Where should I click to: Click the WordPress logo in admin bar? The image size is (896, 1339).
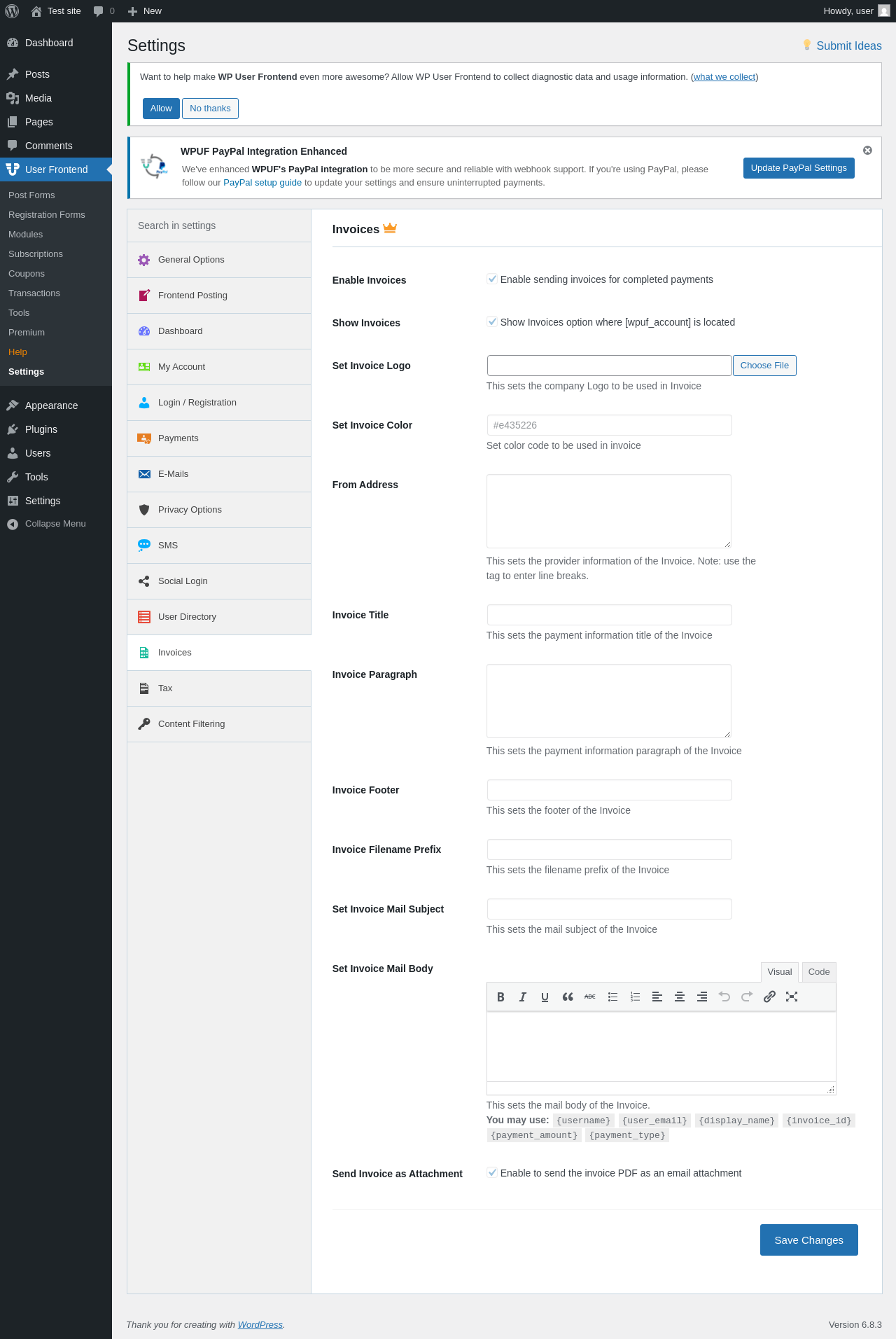pos(12,11)
